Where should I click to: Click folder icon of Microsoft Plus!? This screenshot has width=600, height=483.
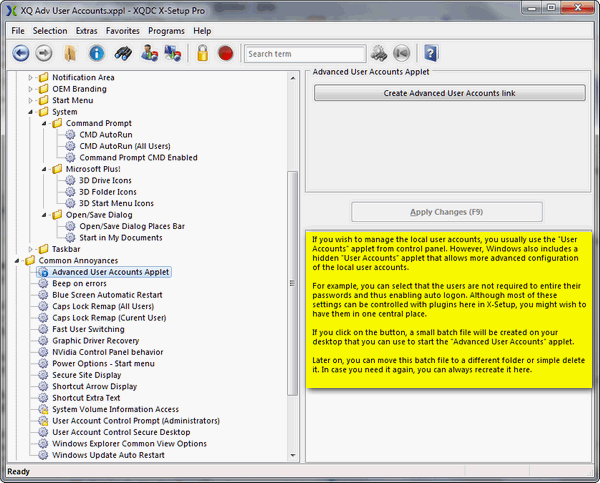pos(57,169)
